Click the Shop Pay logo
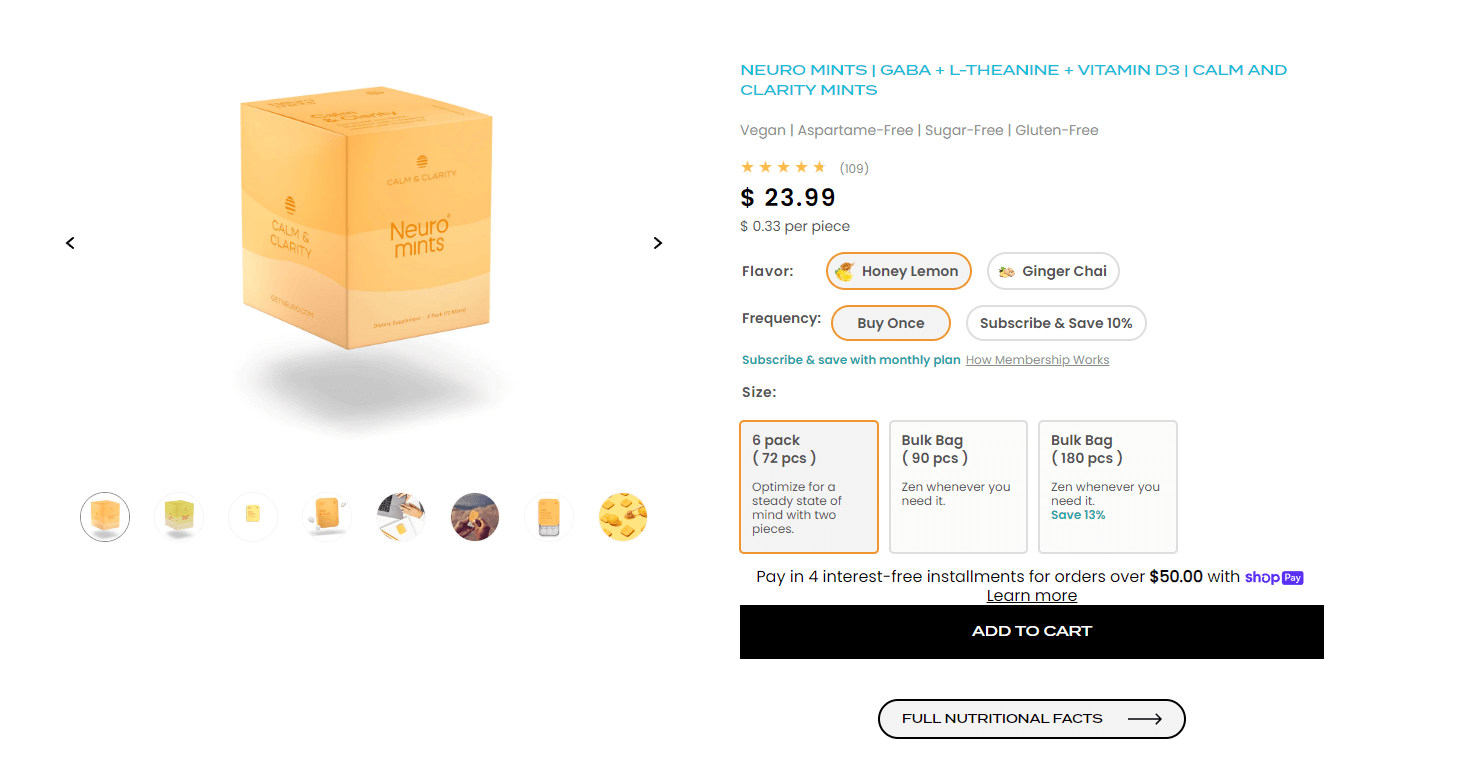The image size is (1457, 765). 1274,577
